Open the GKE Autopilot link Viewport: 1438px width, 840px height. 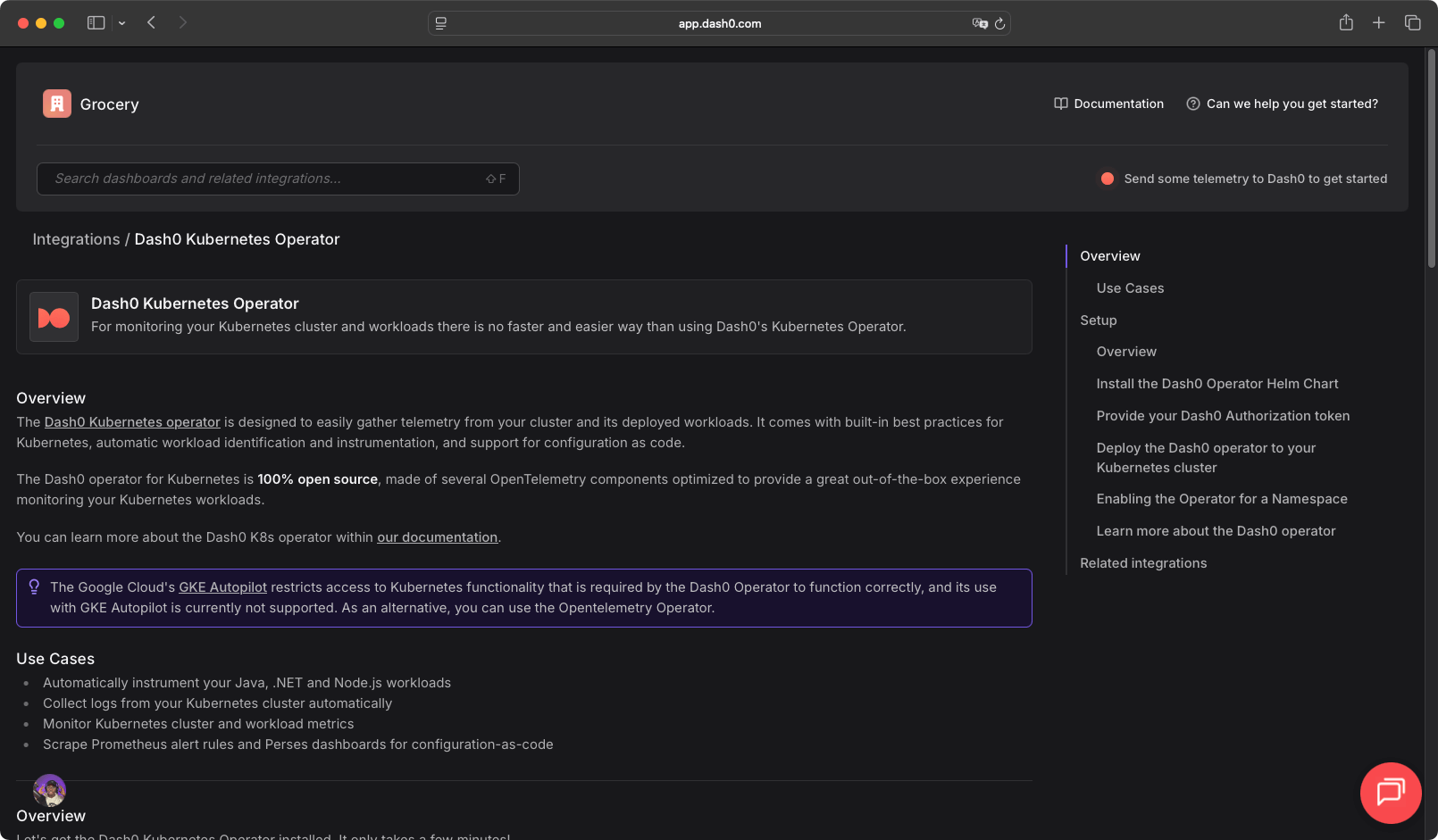[x=222, y=586]
